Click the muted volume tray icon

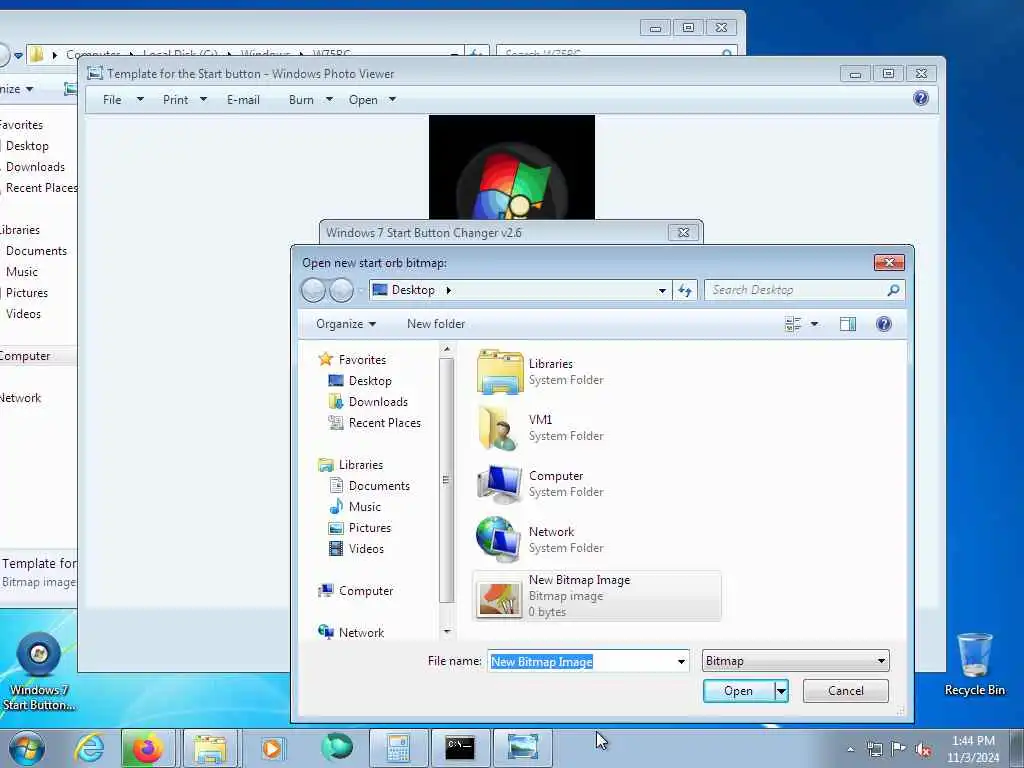click(x=923, y=750)
